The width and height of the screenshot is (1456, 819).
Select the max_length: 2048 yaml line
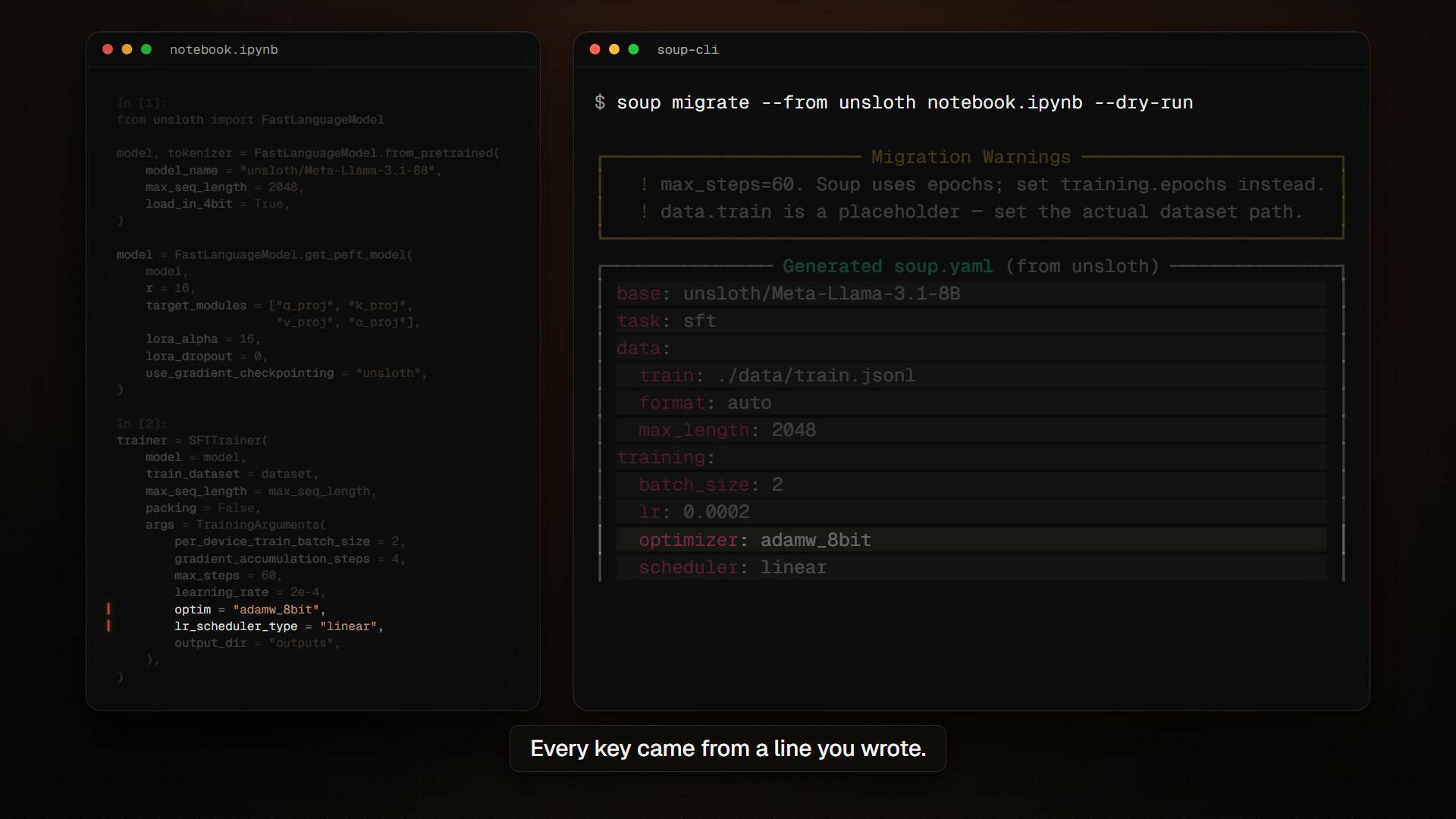[971, 430]
